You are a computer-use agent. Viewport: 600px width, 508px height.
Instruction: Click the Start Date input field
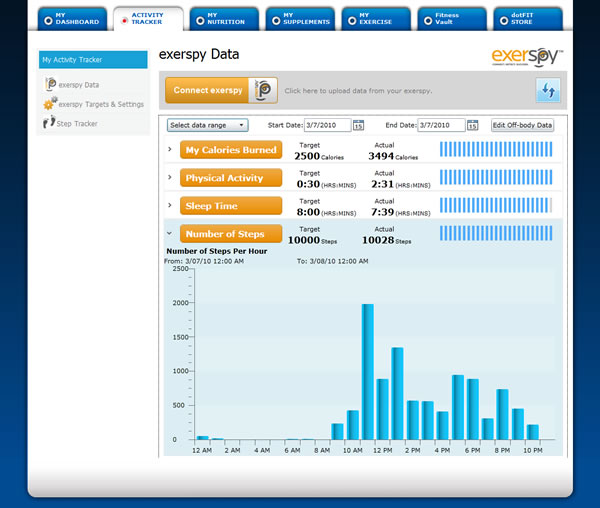tap(326, 125)
